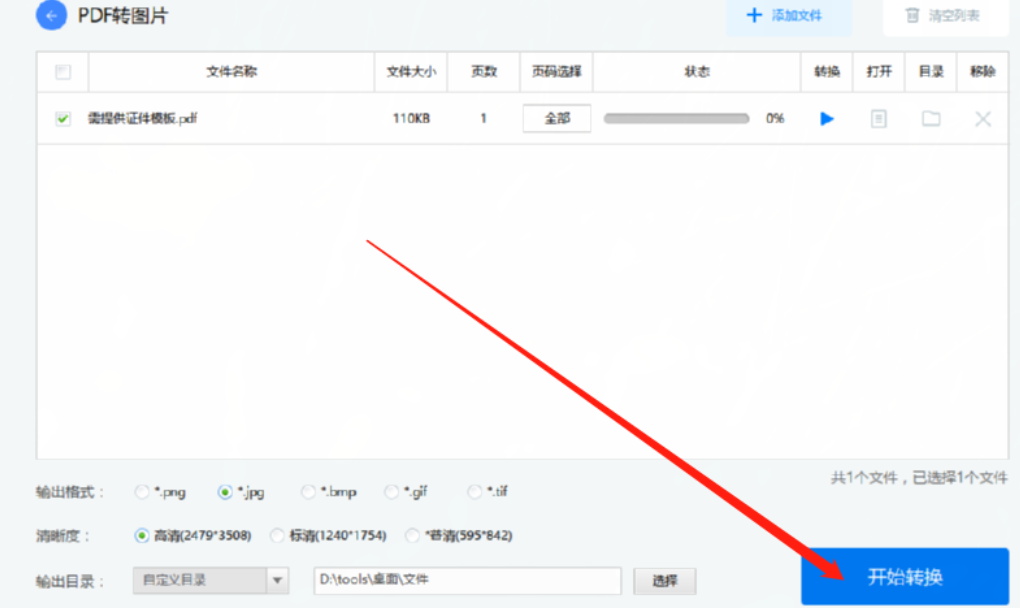Click the 全部 page selection button

[557, 118]
